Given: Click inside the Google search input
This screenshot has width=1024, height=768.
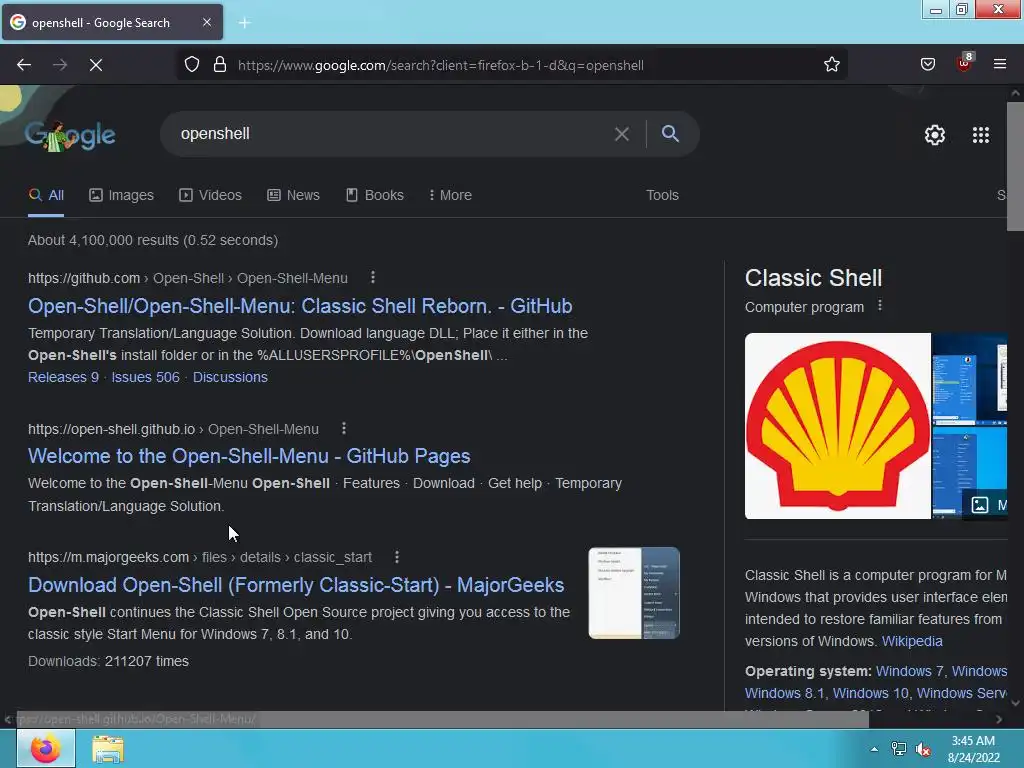Looking at the screenshot, I should point(392,134).
